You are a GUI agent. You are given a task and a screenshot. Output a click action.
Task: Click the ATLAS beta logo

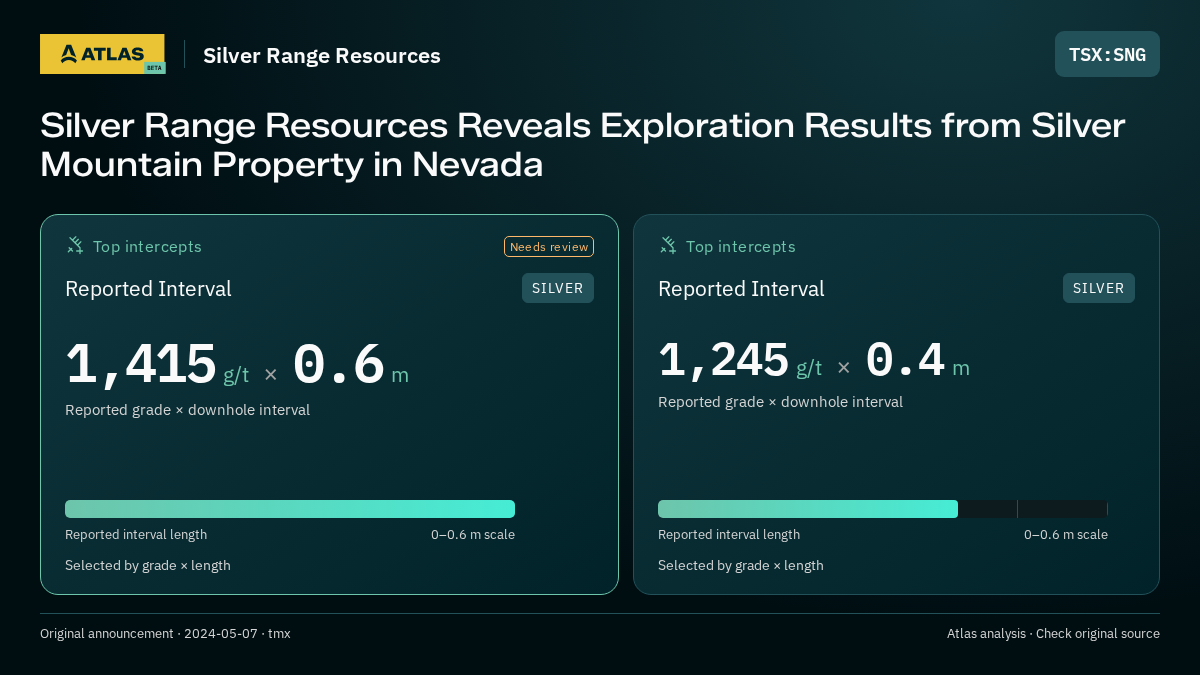[x=102, y=54]
